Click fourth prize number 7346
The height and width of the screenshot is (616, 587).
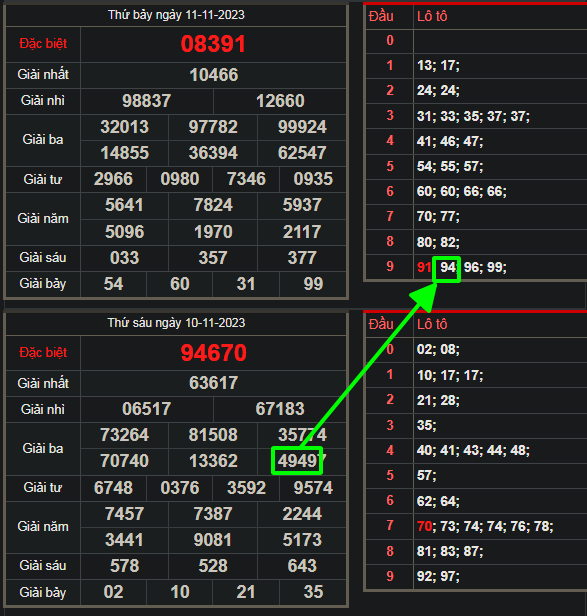point(246,179)
